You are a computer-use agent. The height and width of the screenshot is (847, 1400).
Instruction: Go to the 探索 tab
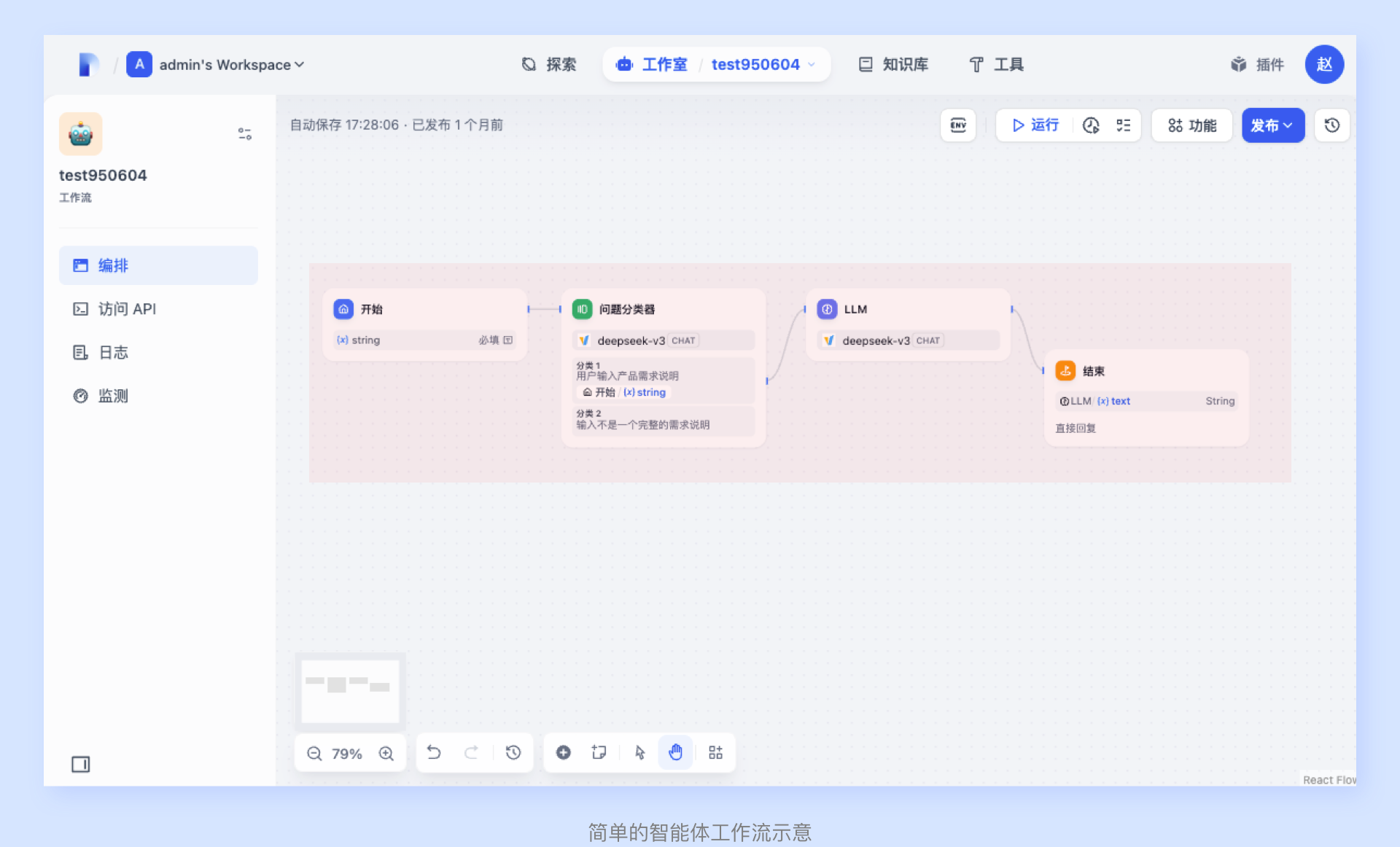pyautogui.click(x=549, y=65)
